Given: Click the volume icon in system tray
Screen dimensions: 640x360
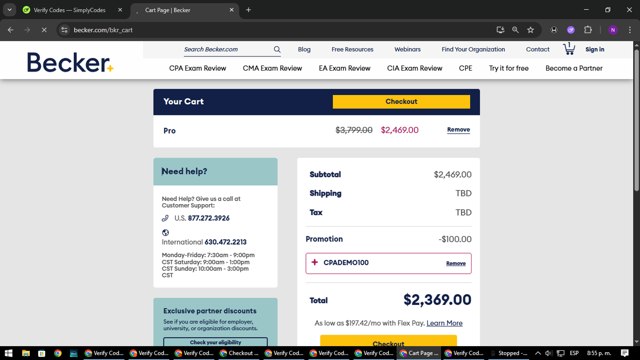Looking at the screenshot, I should [549, 353].
